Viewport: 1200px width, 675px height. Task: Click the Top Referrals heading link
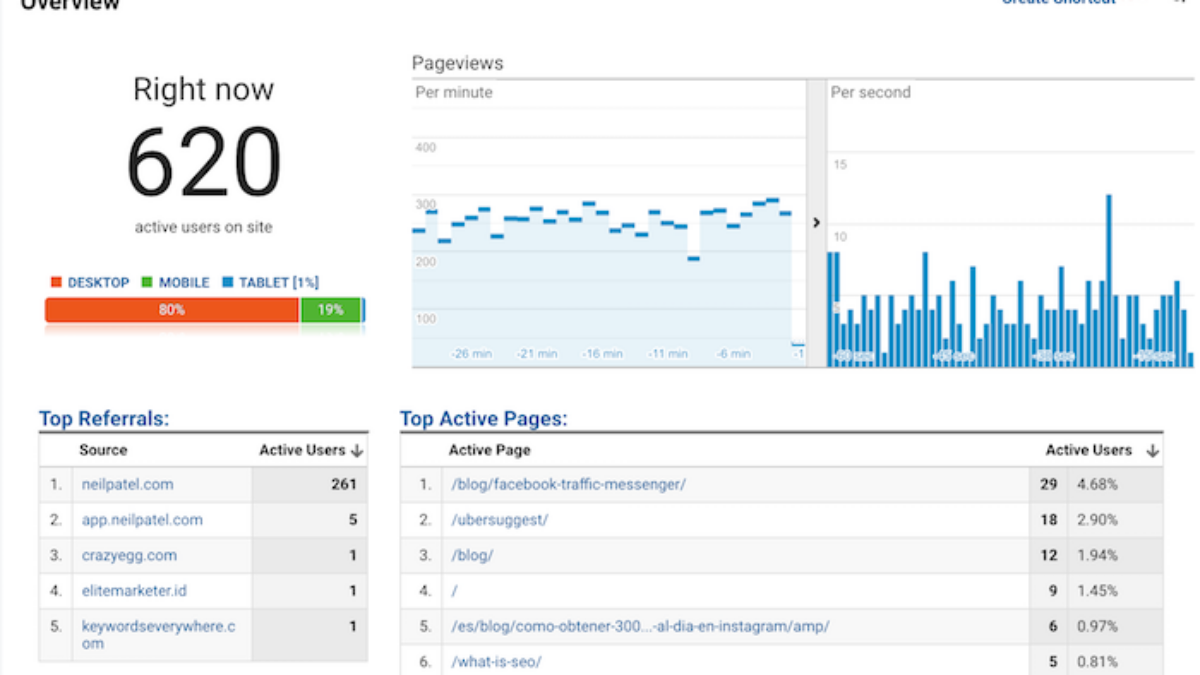(104, 419)
